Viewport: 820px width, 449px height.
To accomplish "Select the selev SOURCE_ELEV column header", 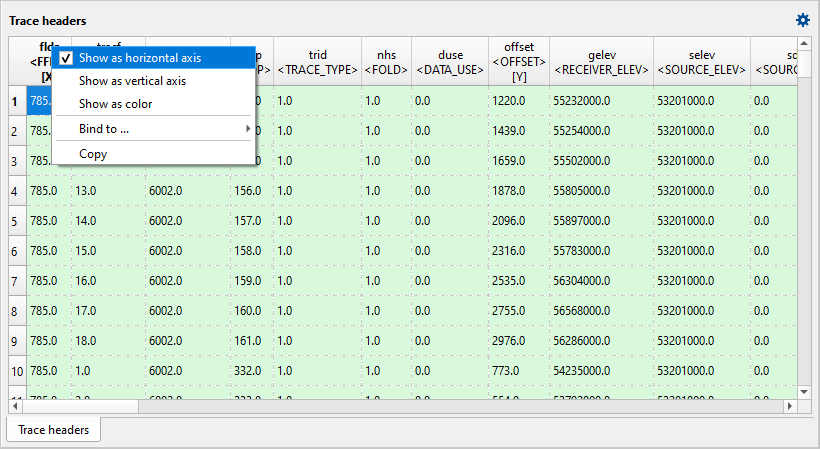I will point(701,61).
